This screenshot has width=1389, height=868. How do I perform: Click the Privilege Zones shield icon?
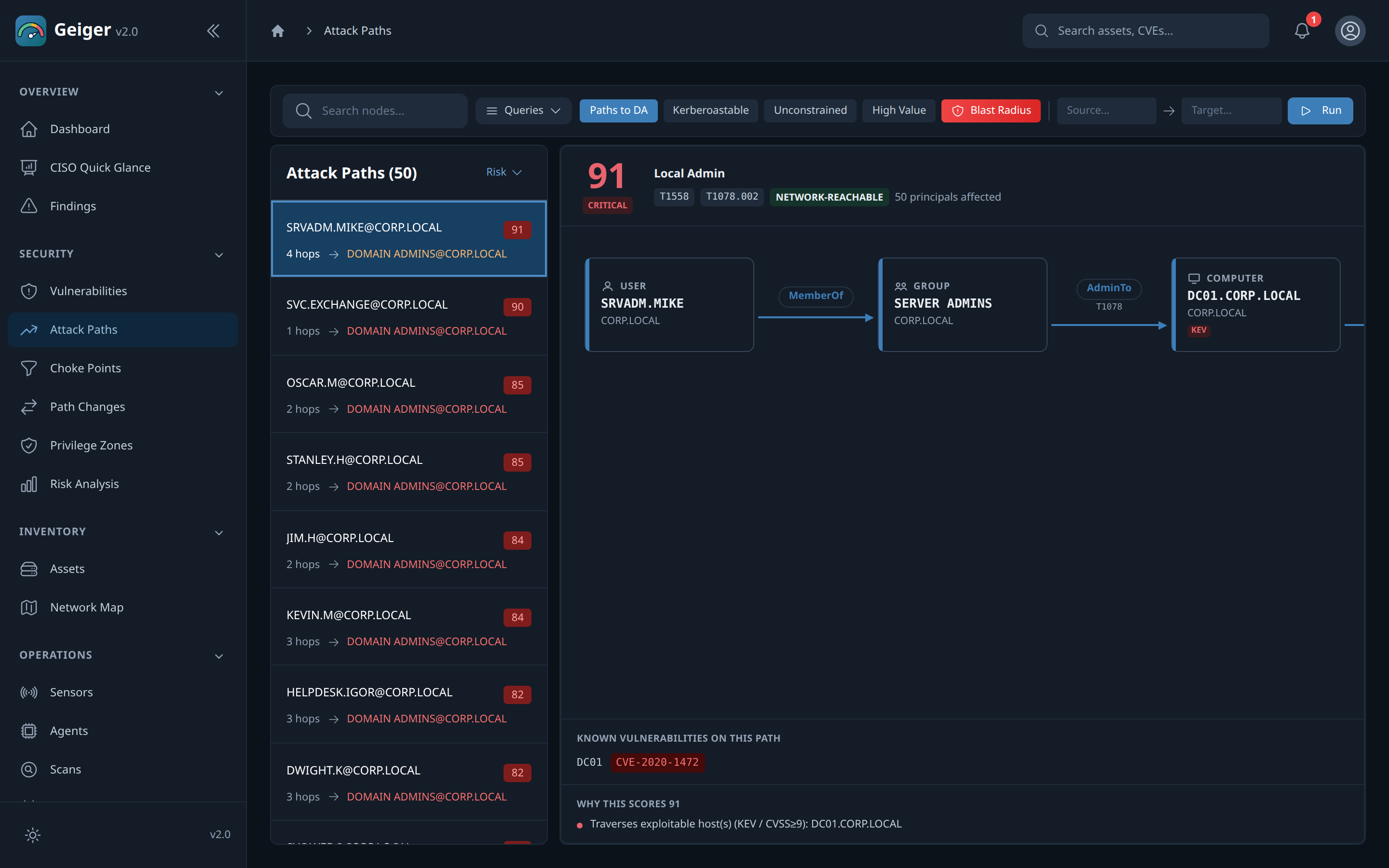29,446
